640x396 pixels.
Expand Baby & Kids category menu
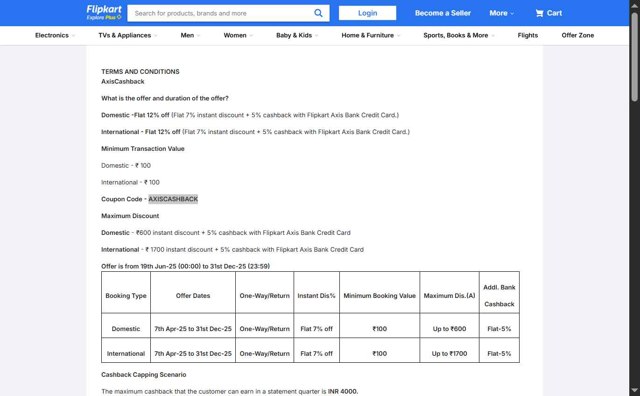tap(297, 36)
